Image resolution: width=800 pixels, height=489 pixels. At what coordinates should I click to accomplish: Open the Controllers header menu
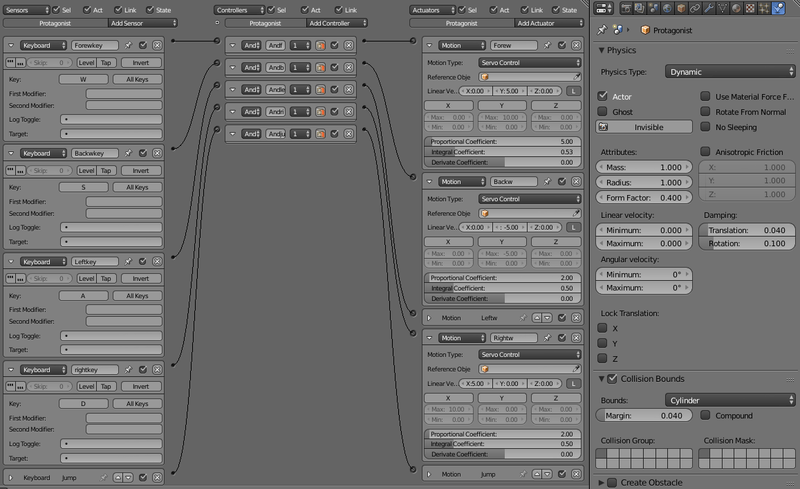pyautogui.click(x=239, y=10)
